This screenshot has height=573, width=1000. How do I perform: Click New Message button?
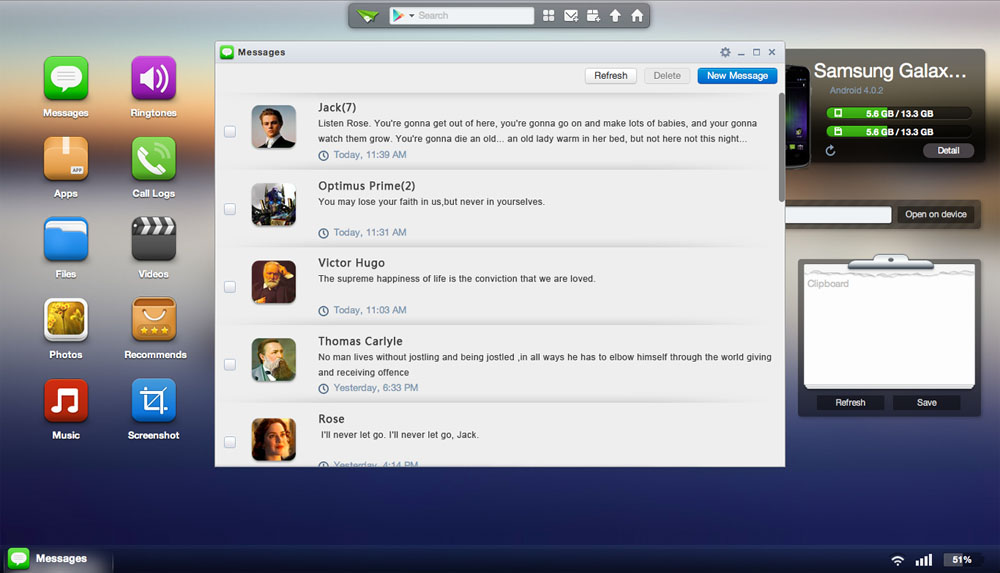(737, 76)
